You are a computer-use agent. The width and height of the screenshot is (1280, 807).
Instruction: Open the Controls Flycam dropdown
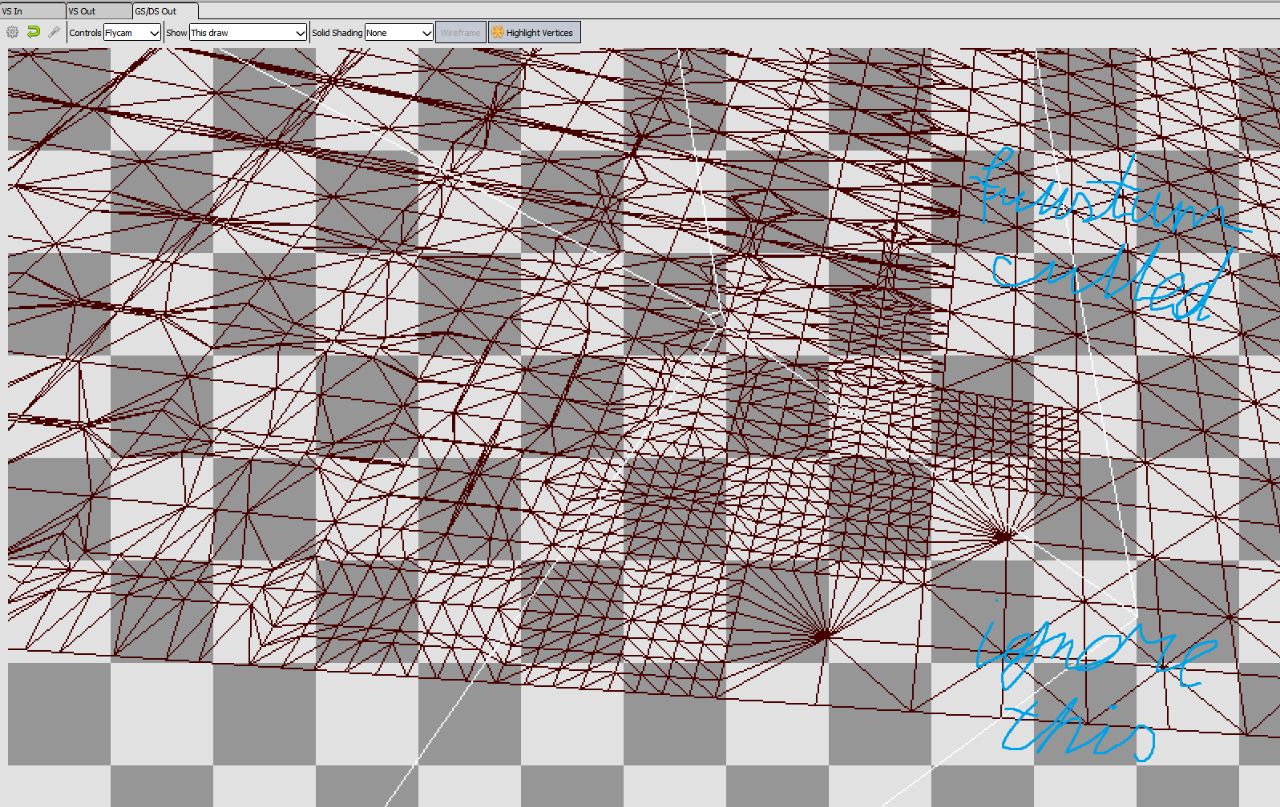pos(132,33)
